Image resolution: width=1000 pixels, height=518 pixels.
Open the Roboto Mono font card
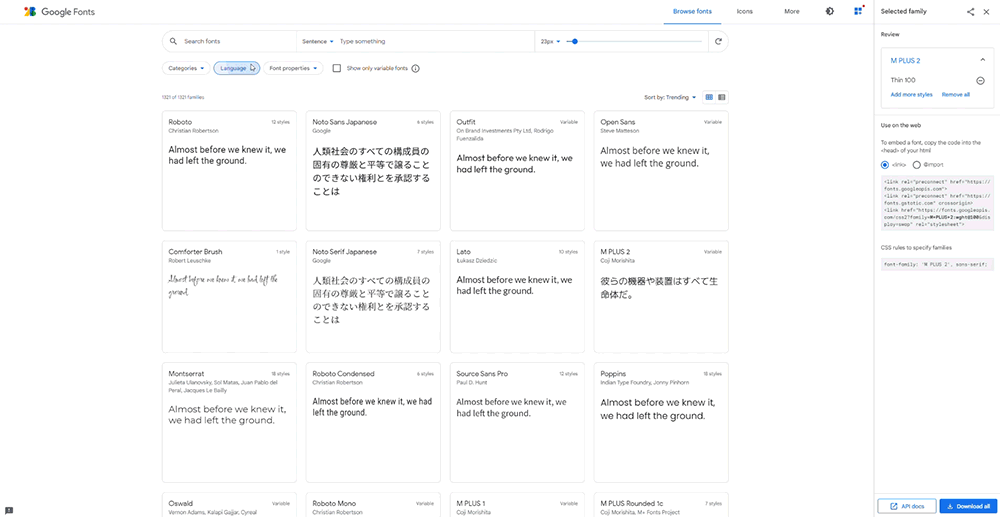[373, 505]
